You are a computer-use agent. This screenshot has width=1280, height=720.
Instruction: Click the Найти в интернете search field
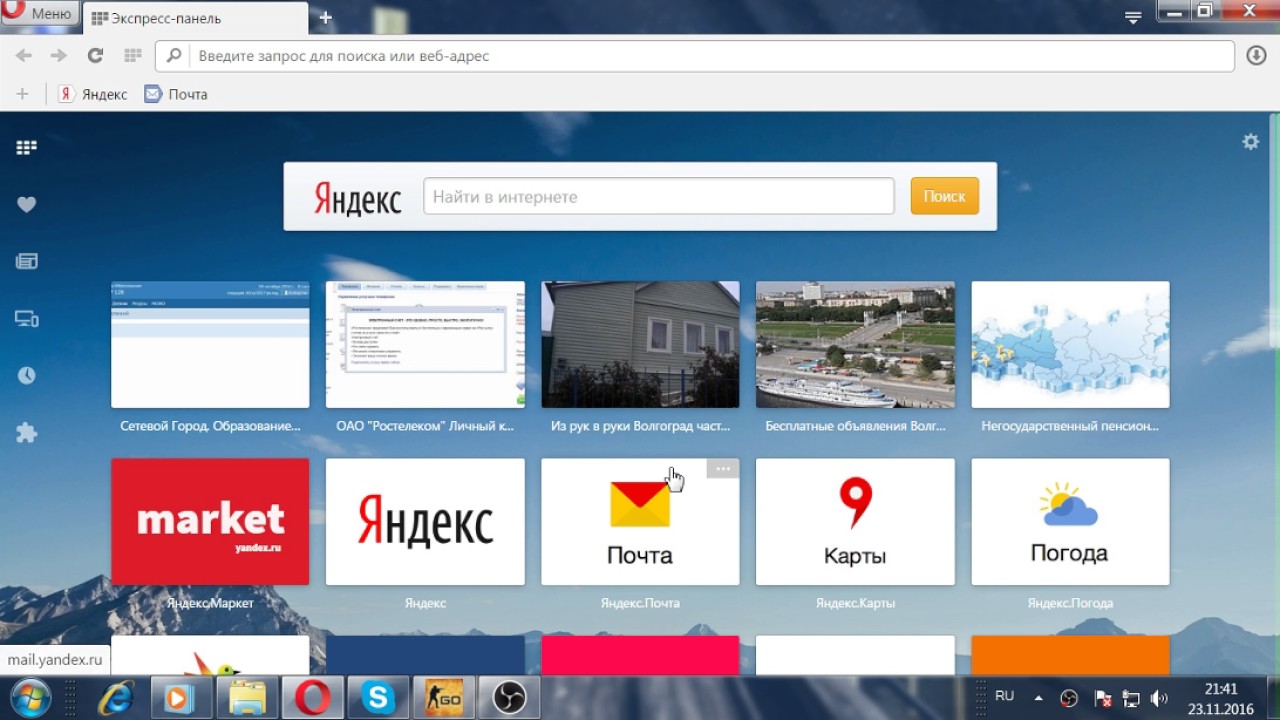(659, 197)
